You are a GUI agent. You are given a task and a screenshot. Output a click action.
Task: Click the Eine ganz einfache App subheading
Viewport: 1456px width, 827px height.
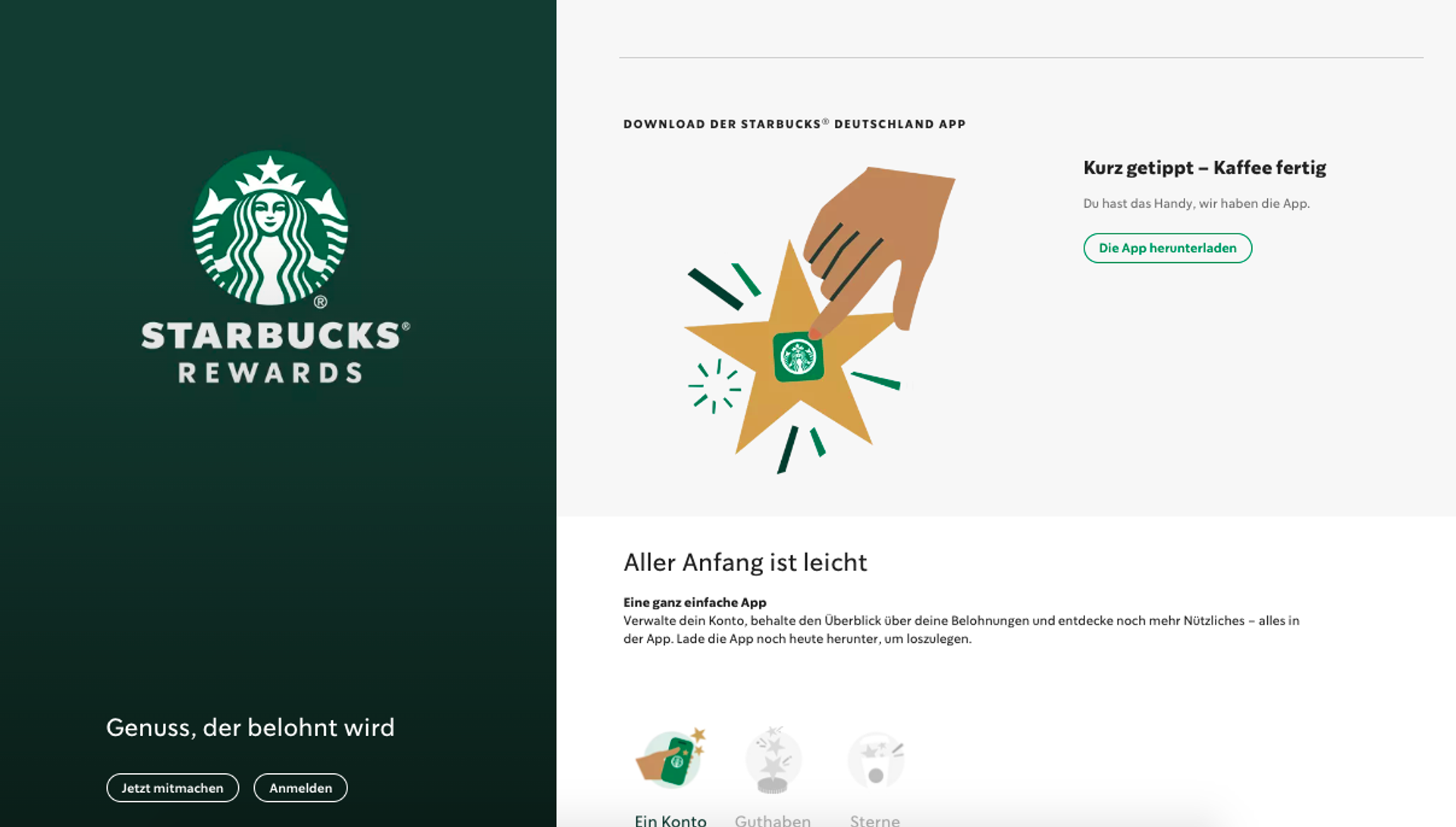pos(695,603)
